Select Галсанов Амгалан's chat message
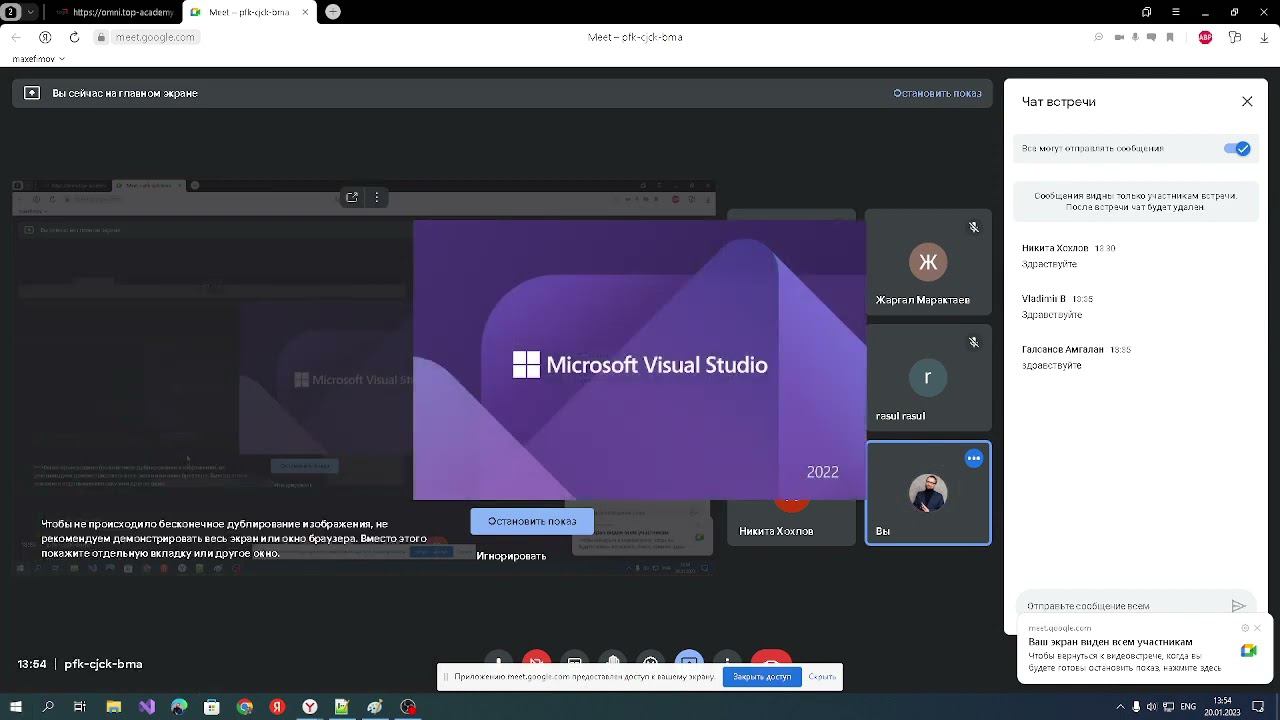 pyautogui.click(x=1052, y=366)
